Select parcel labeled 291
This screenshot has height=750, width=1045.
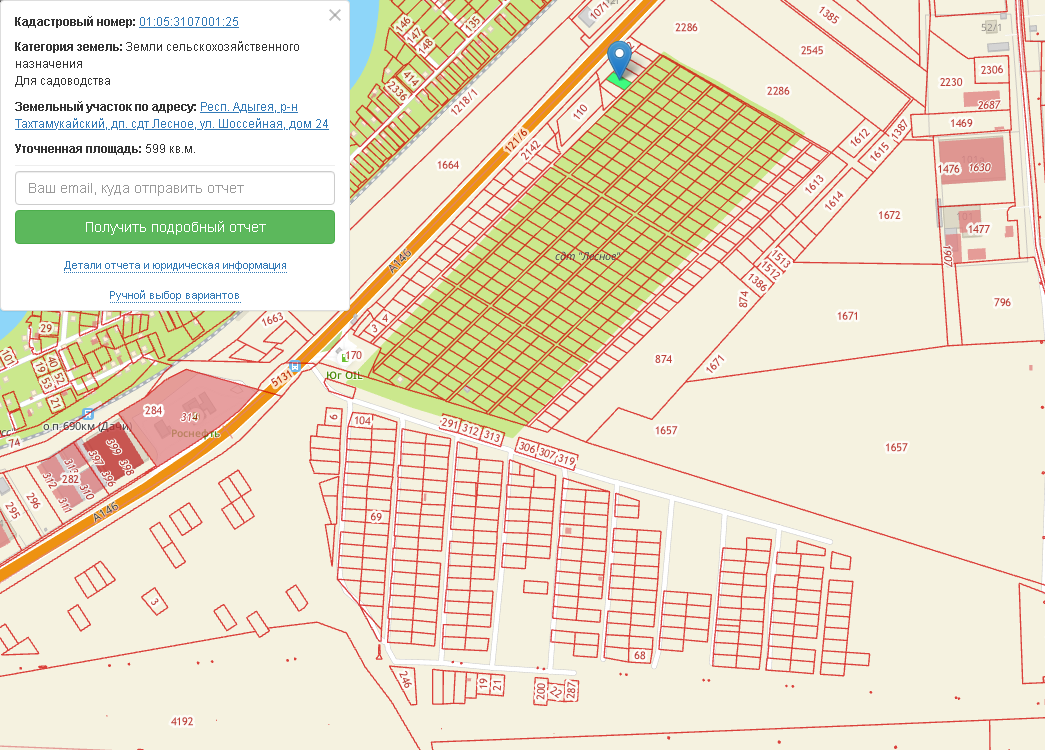click(x=450, y=423)
